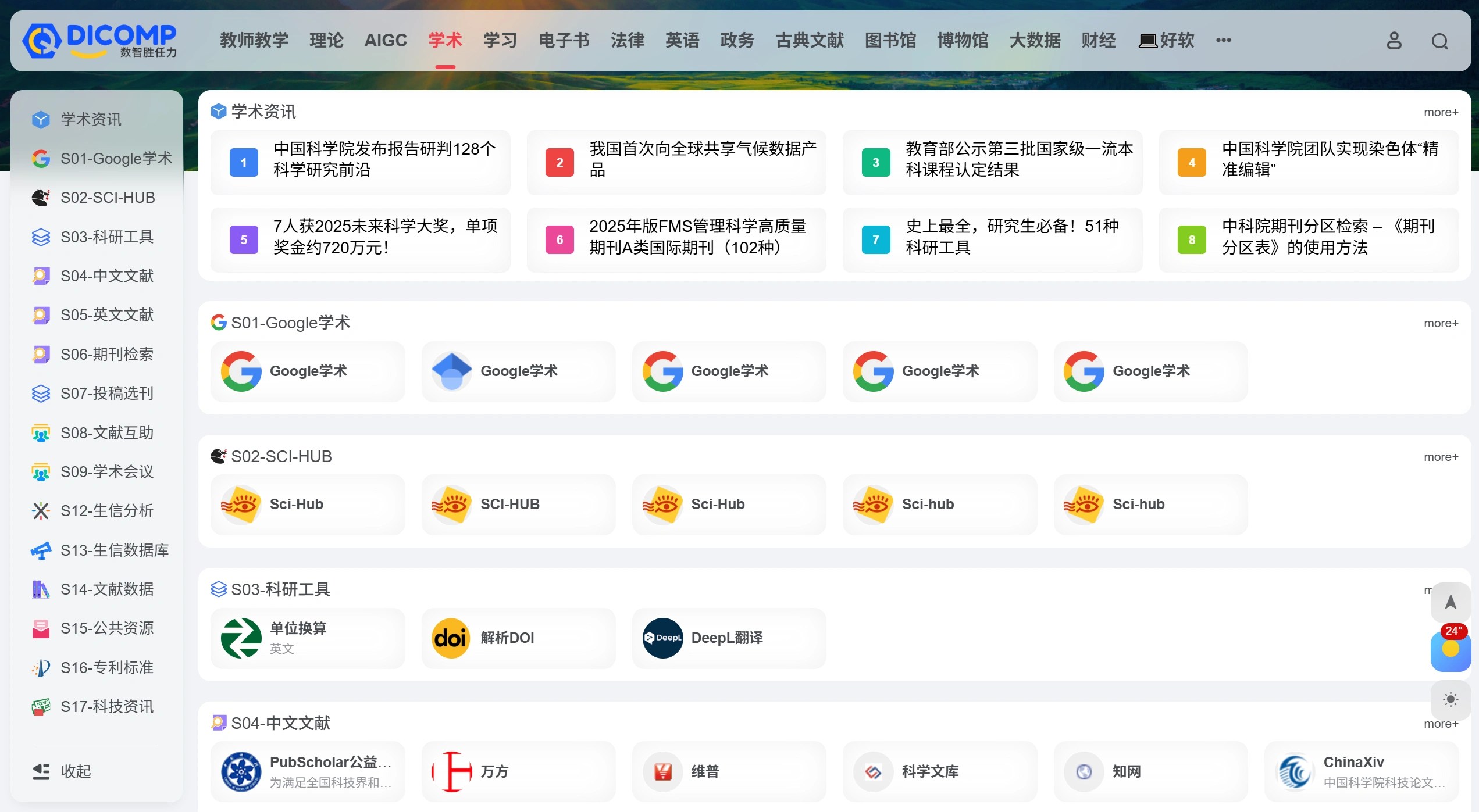Click the DICOMP site logo
1479x812 pixels.
click(99, 41)
